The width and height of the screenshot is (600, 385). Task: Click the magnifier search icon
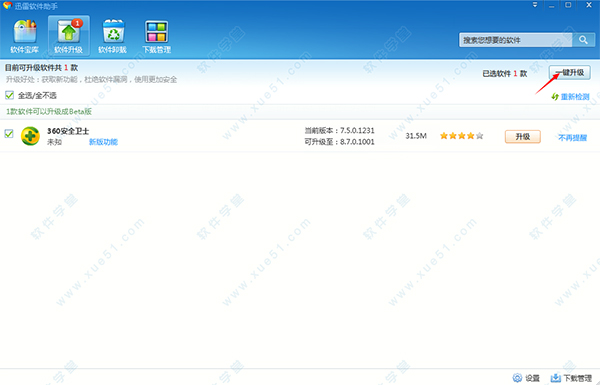pos(584,40)
